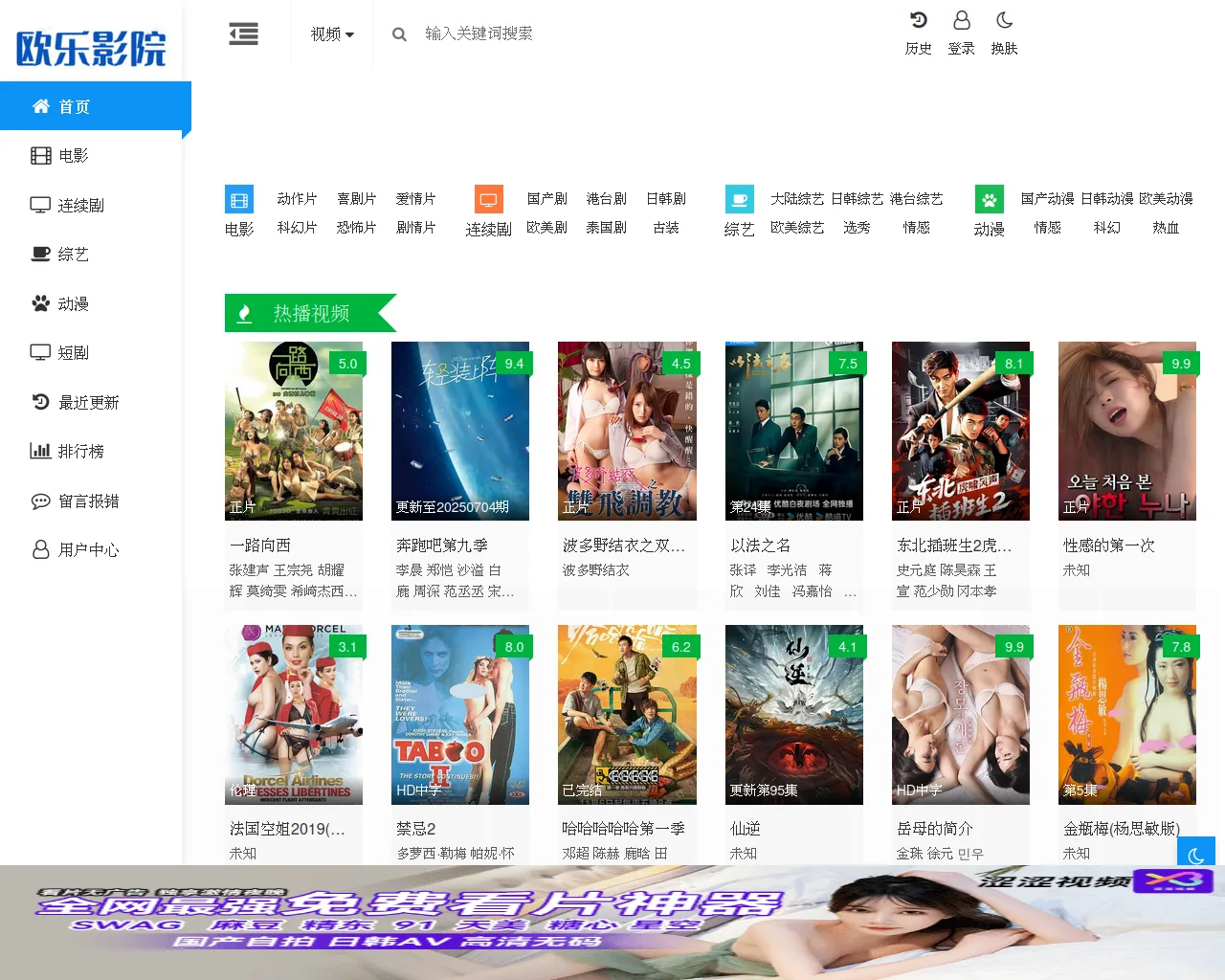1225x980 pixels.
Task: Select 首页 in the sidebar
Action: 96,106
